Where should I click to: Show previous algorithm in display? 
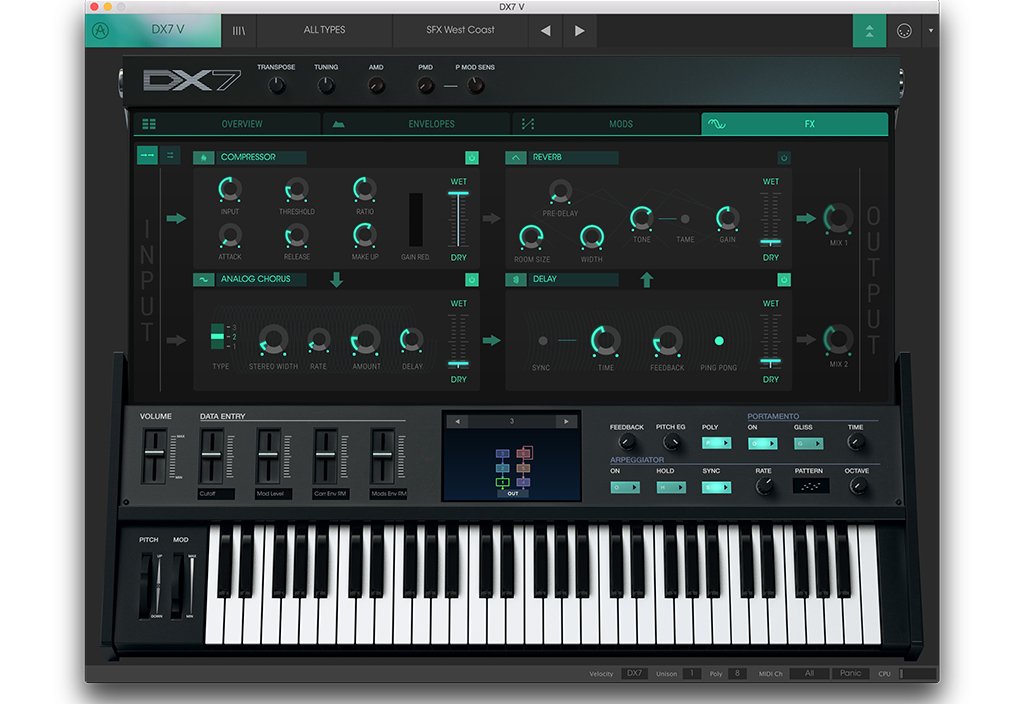(457, 421)
